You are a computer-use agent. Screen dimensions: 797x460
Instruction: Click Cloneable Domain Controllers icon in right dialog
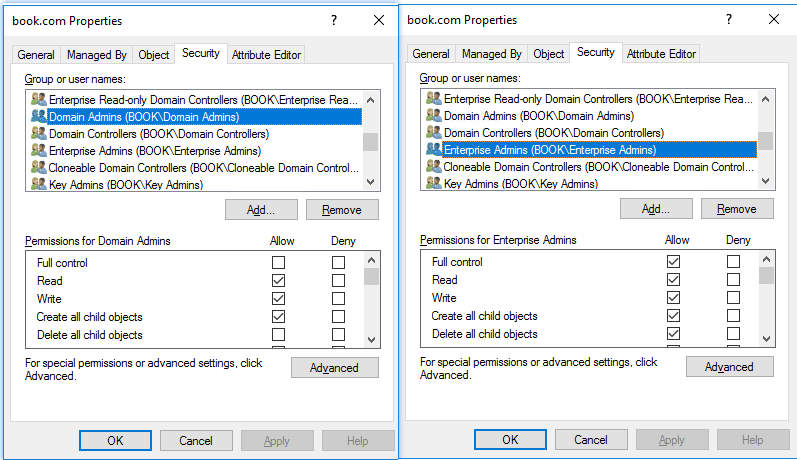[x=434, y=167]
